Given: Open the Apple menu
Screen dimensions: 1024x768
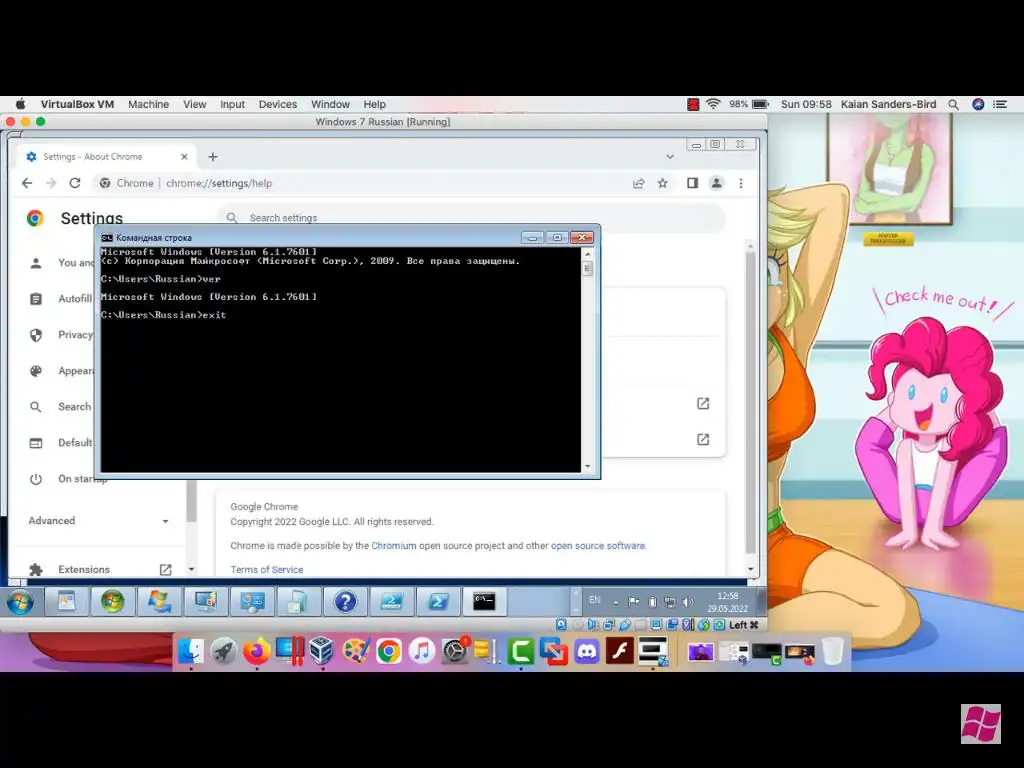Looking at the screenshot, I should click(x=21, y=104).
